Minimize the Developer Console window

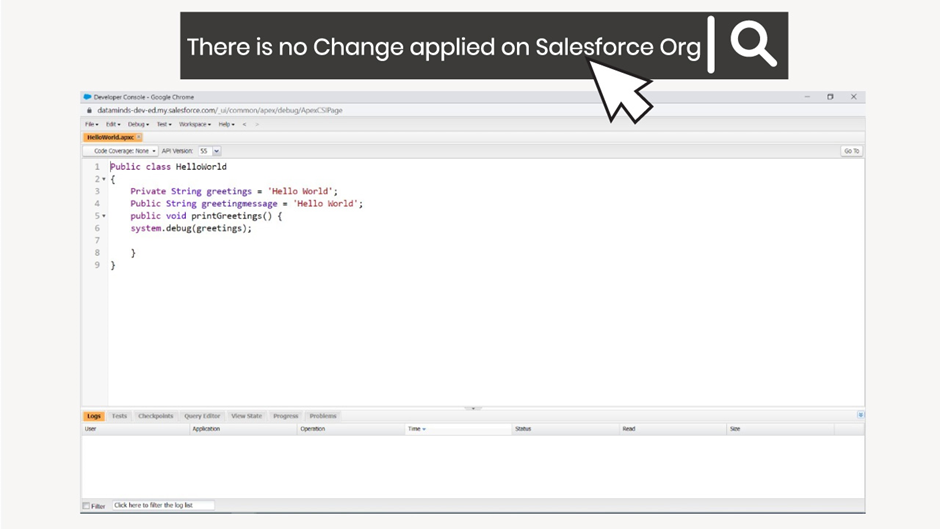pos(807,97)
